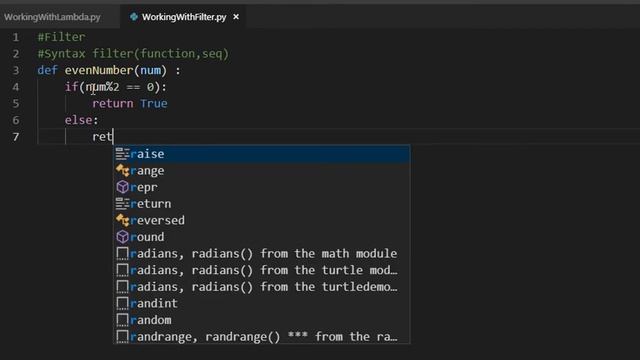The image size is (640, 360).
Task: Click the snippet icon beside 'randrange'
Action: coord(122,337)
